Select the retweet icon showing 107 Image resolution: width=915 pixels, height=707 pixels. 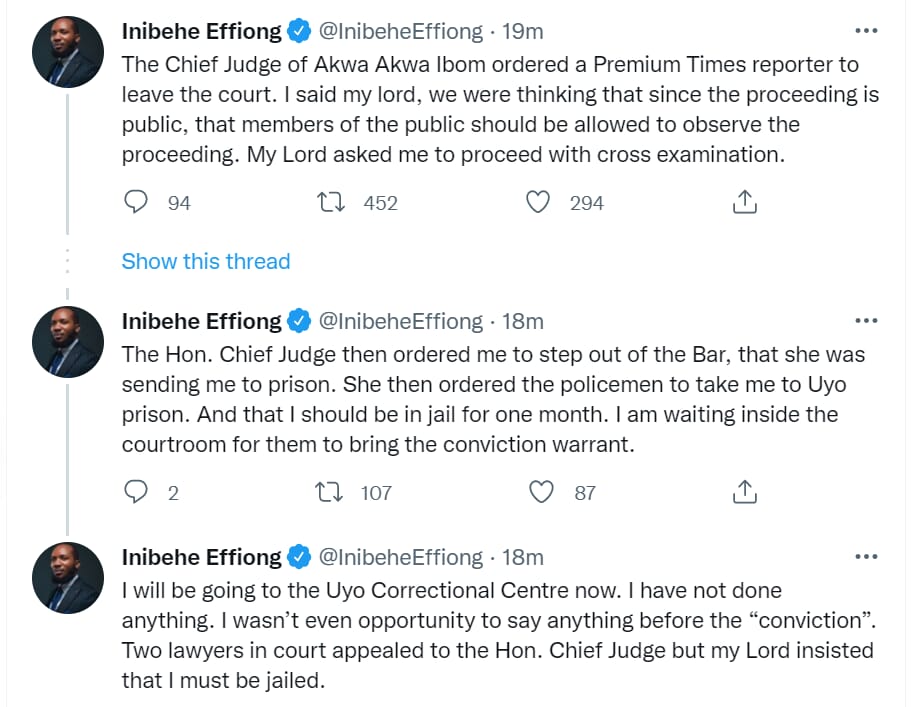[x=329, y=492]
